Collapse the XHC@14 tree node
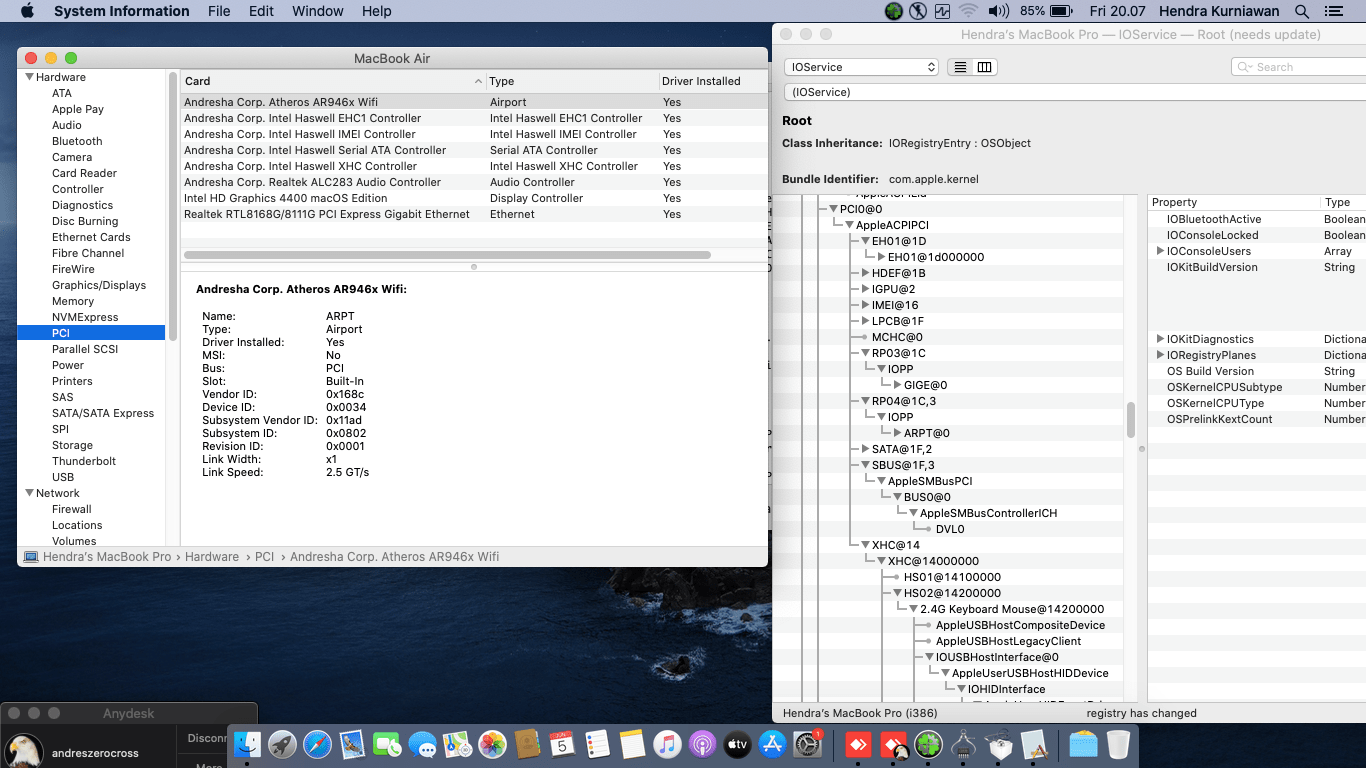This screenshot has width=1366, height=768. (x=865, y=545)
